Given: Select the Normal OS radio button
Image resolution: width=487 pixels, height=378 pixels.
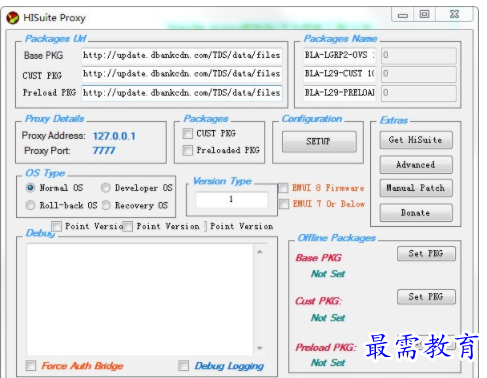Looking at the screenshot, I should (x=30, y=188).
